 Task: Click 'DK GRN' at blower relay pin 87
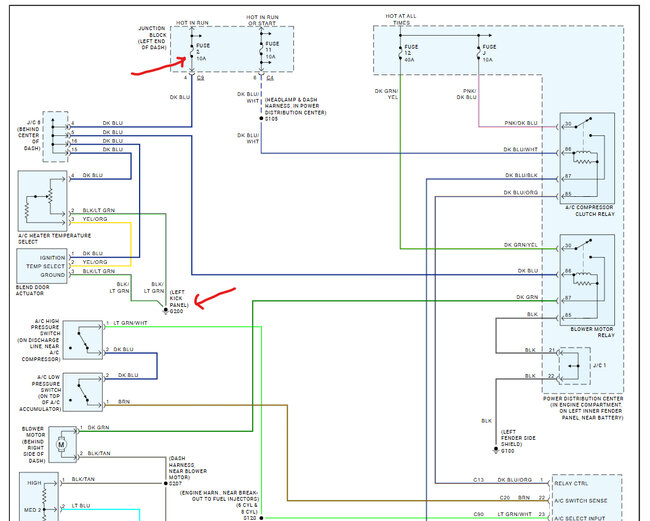tap(527, 297)
